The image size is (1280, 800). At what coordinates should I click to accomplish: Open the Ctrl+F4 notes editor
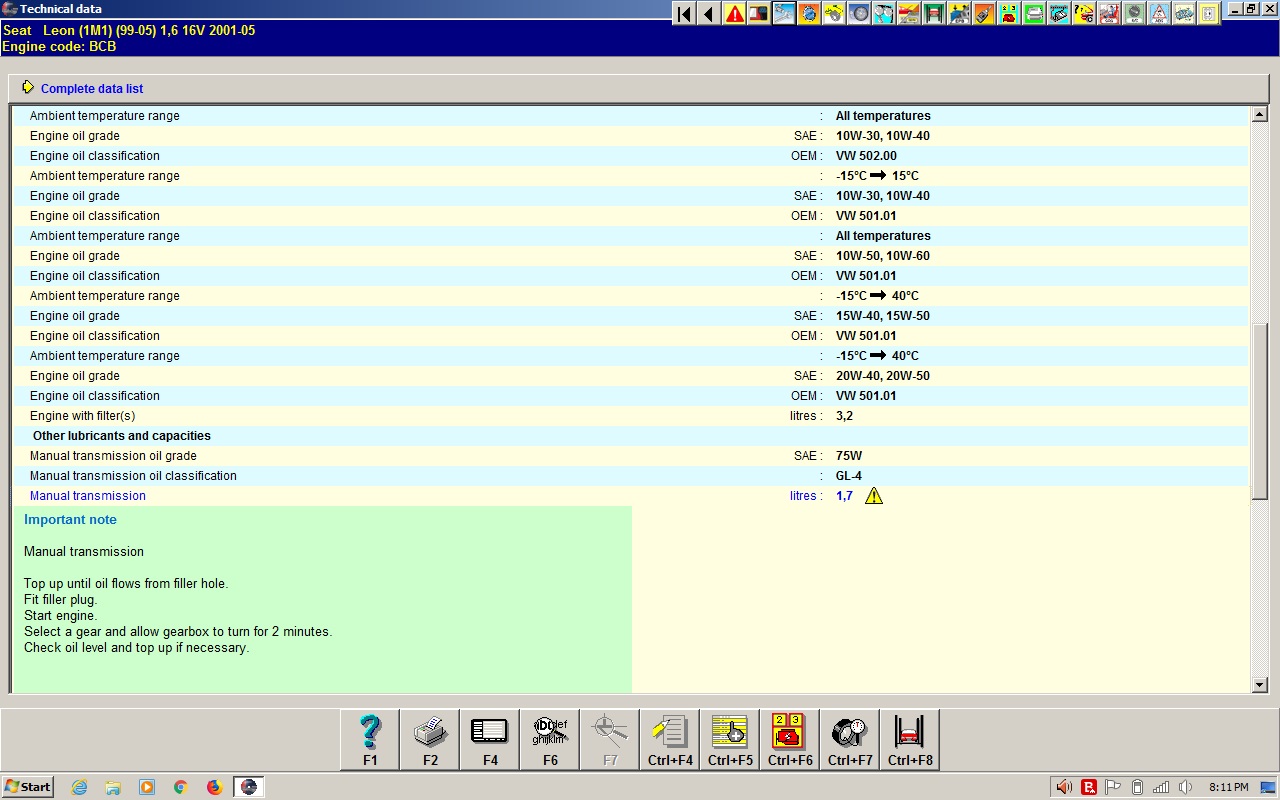(670, 740)
